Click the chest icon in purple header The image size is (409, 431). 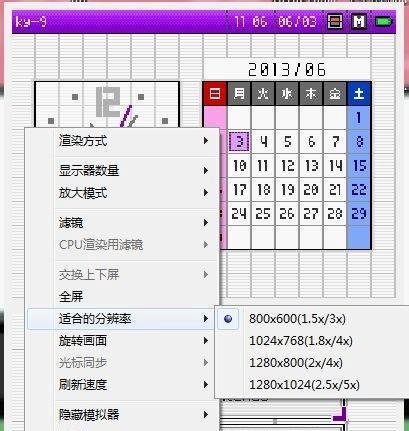335,22
